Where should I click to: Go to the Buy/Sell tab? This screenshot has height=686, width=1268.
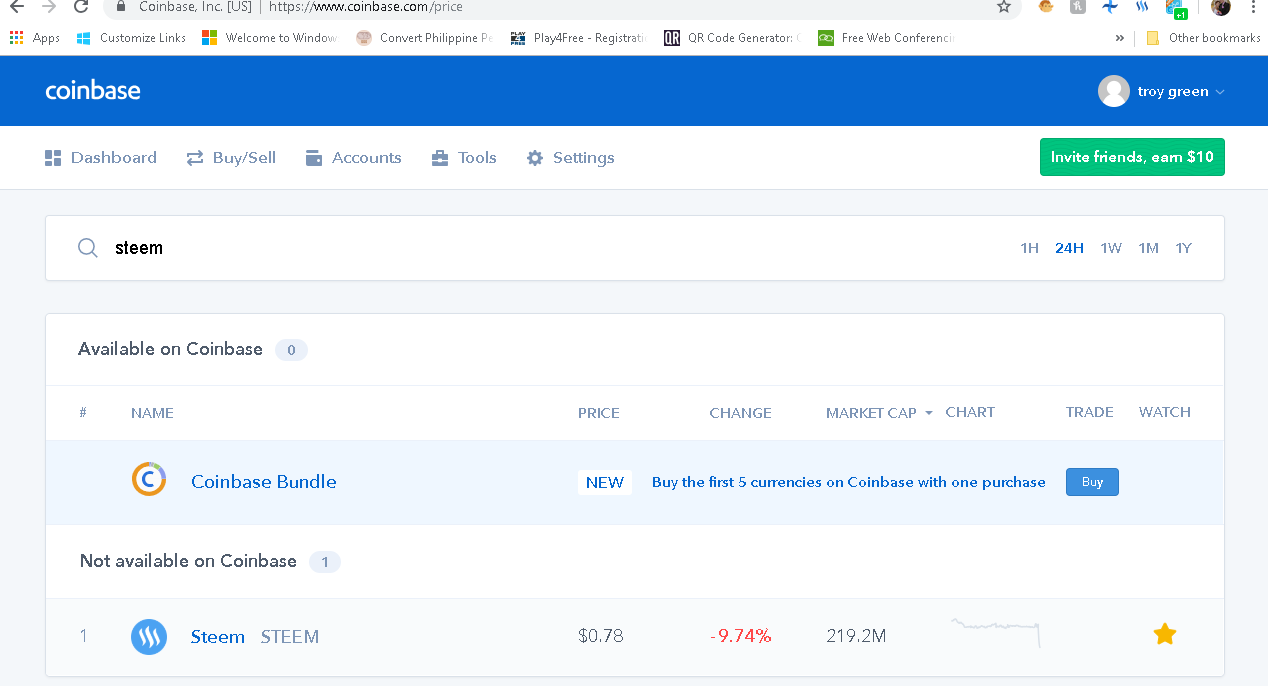coord(231,158)
